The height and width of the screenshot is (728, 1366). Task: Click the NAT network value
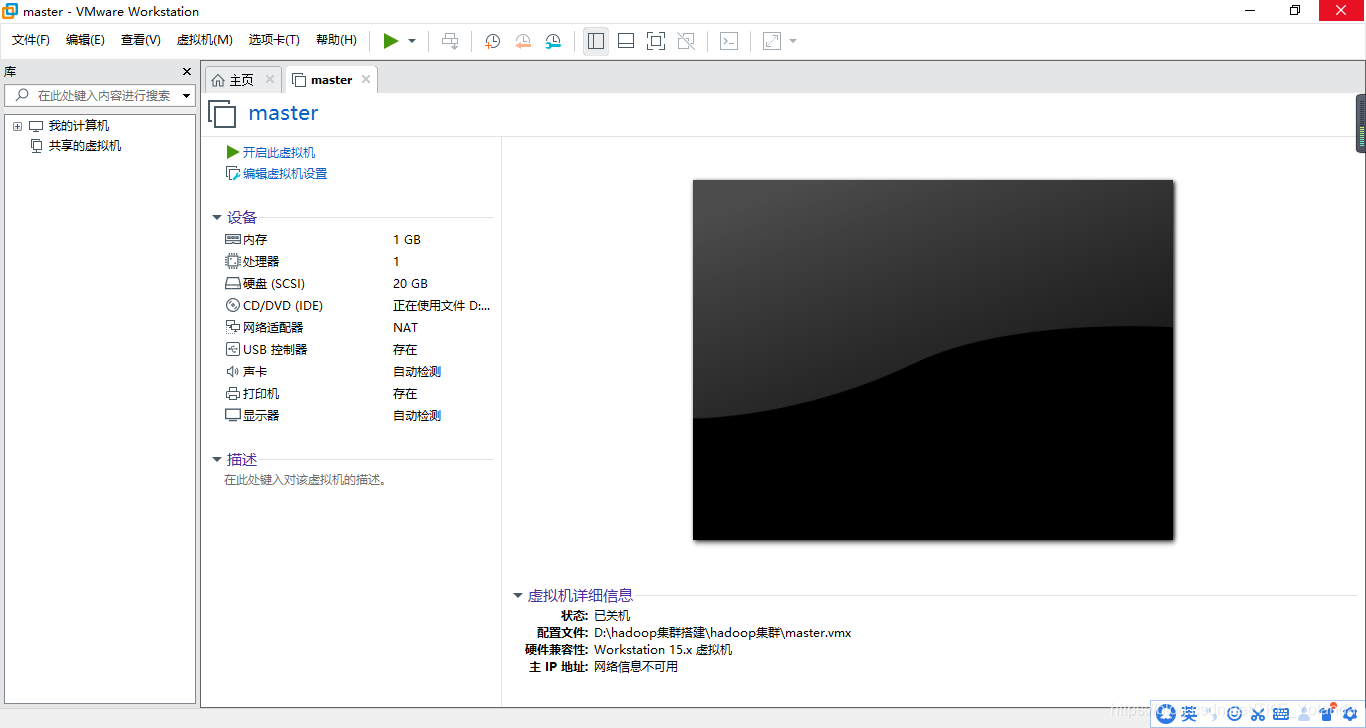point(406,328)
